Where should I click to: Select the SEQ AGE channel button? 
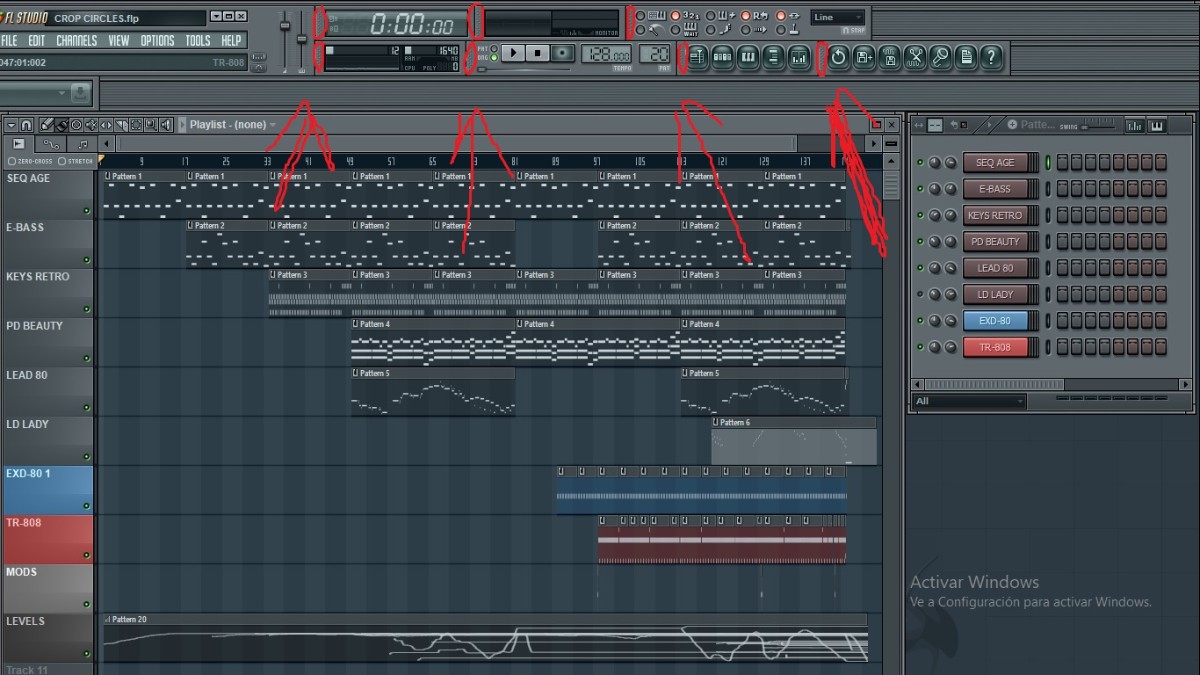point(995,163)
